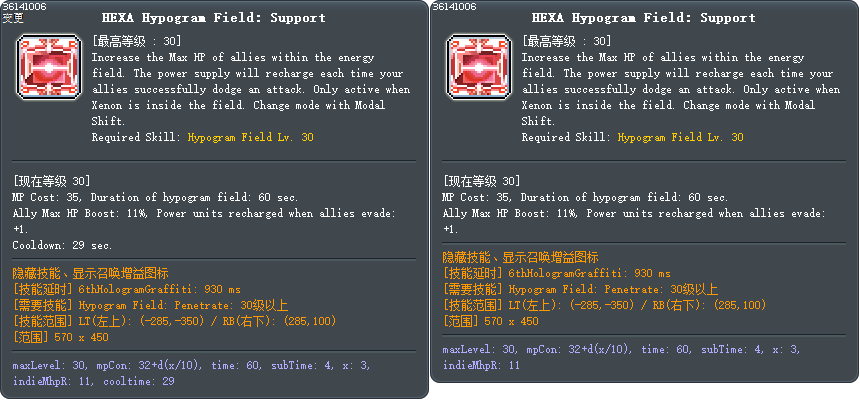The width and height of the screenshot is (860, 400).
Task: Select skill ID 36141006 in the right tooltip
Action: coord(454,7)
